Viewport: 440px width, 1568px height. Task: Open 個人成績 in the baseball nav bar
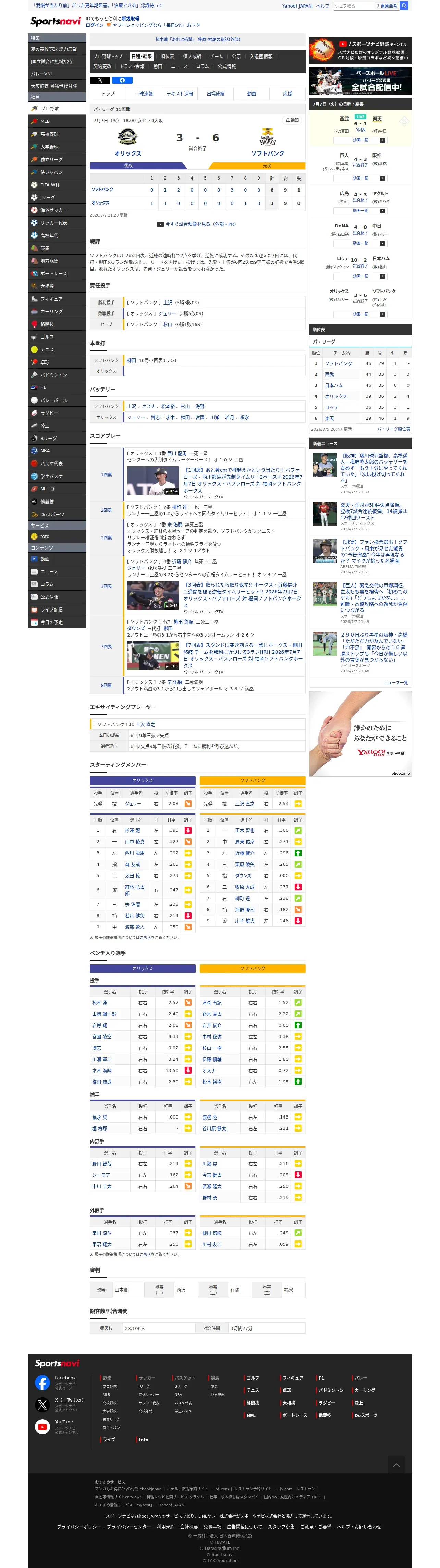pos(192,57)
